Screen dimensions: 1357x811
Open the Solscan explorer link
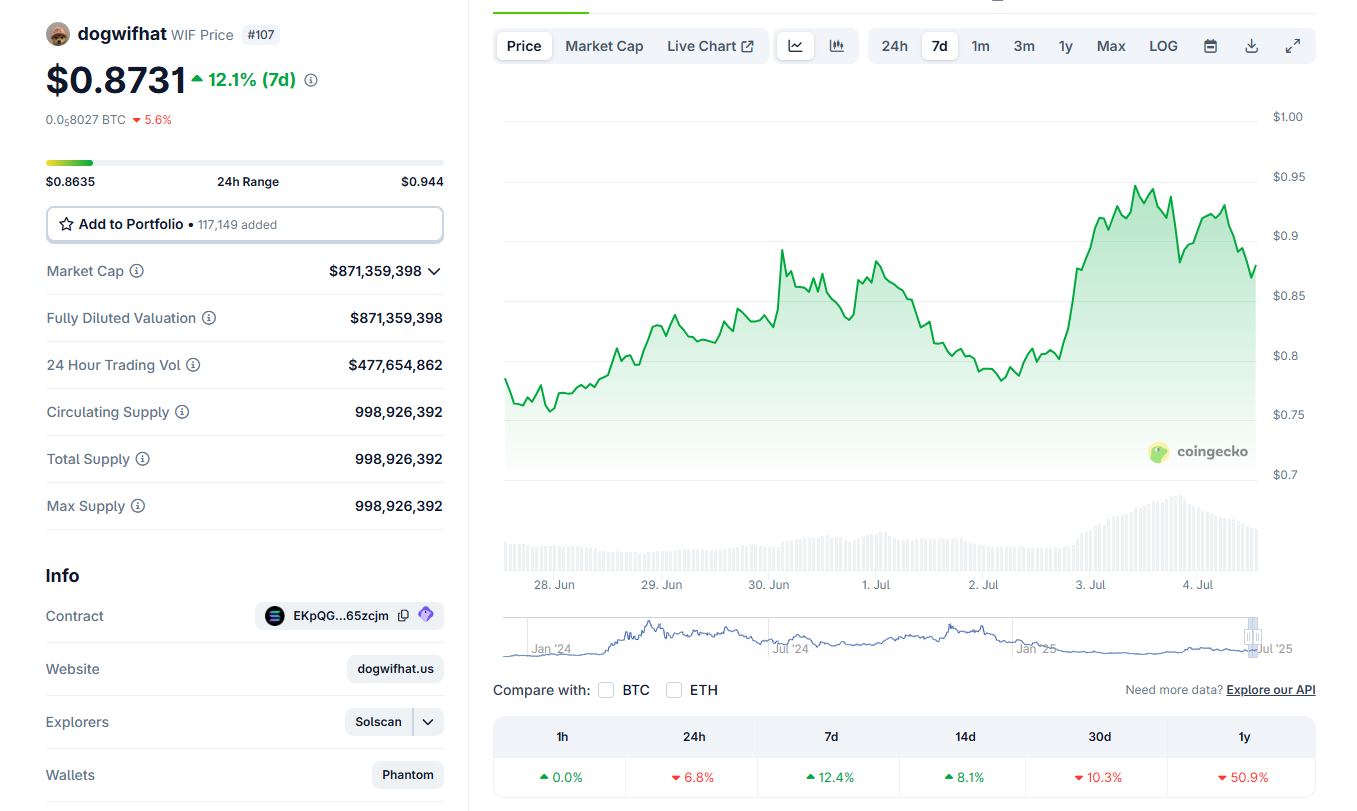(379, 722)
